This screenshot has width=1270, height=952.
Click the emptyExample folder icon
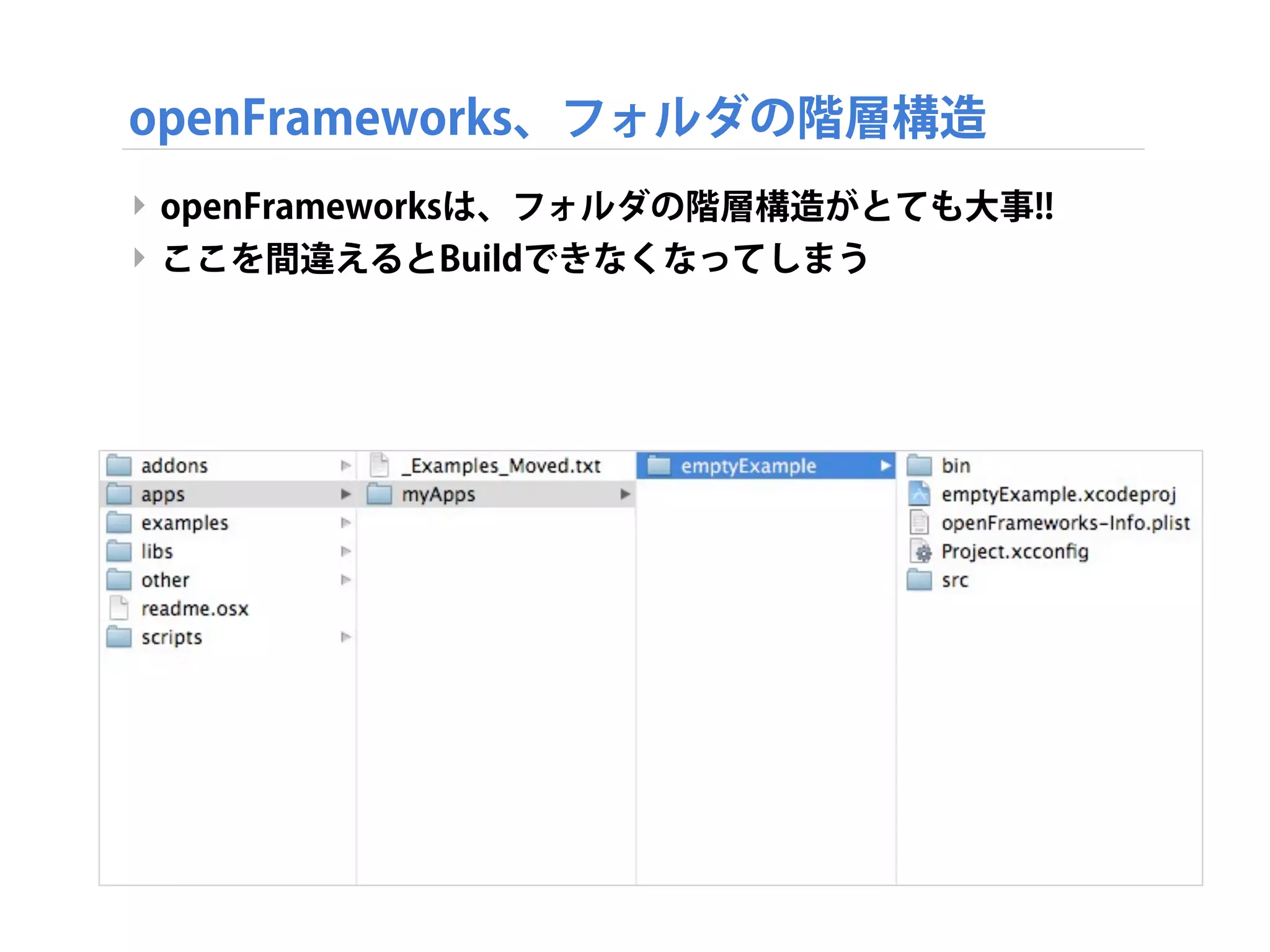(x=659, y=465)
